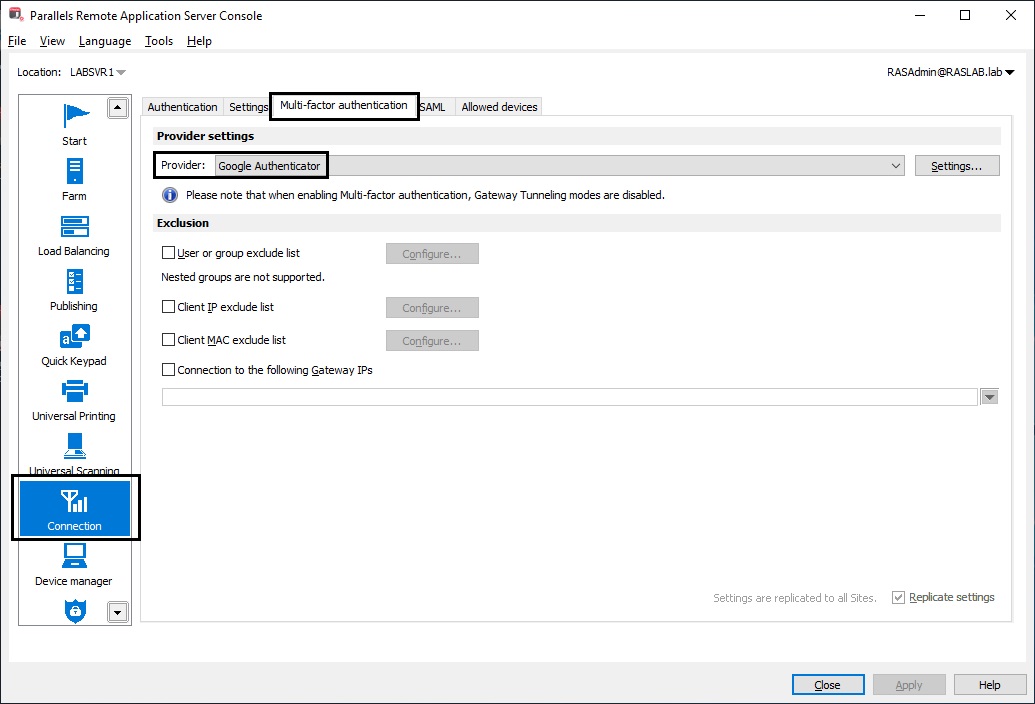Open the RASAdmin@RASLAB.lab account menu
The image size is (1035, 704).
click(951, 72)
